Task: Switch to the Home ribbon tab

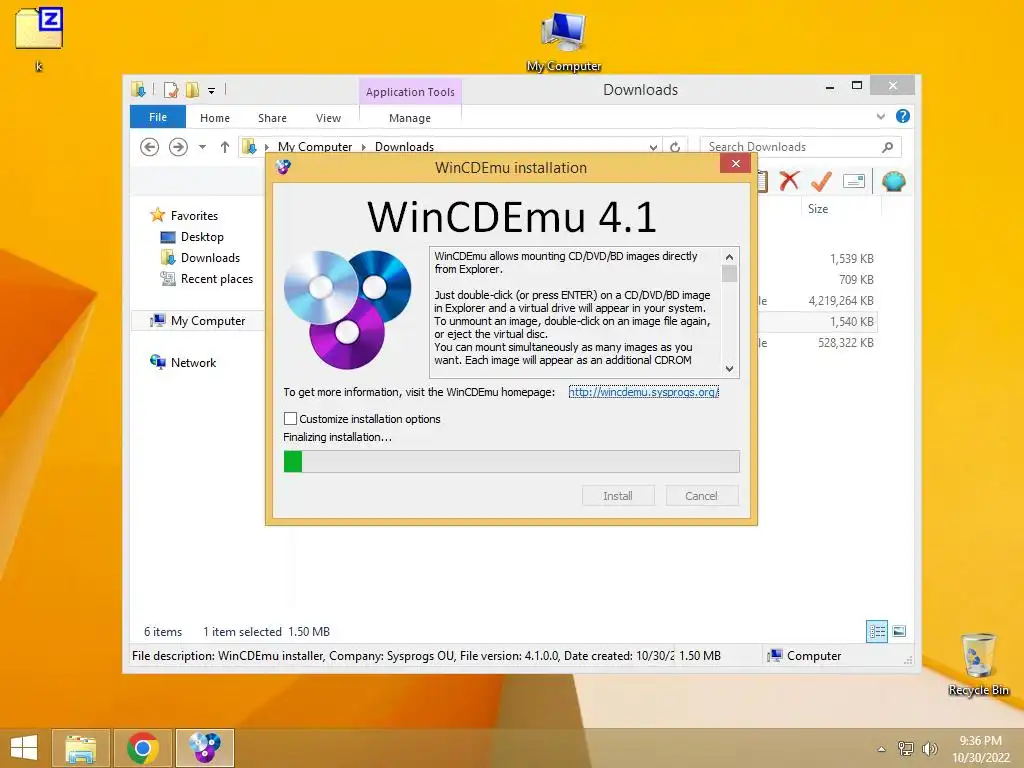Action: [x=215, y=118]
